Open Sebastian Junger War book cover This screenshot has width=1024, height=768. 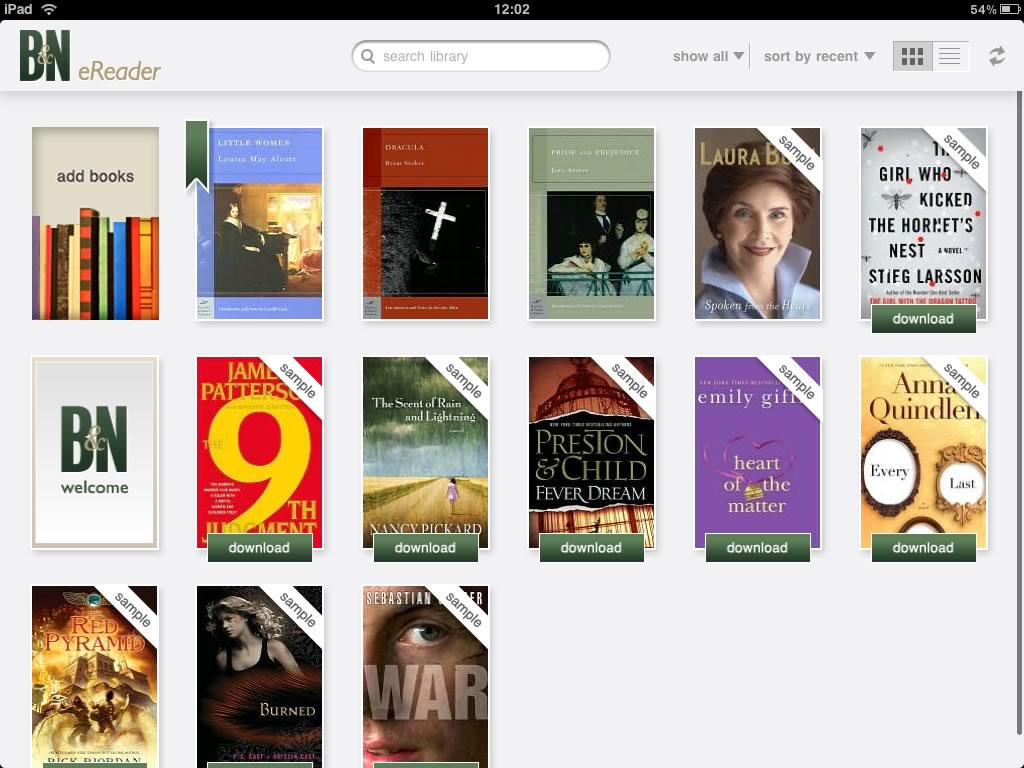(x=425, y=677)
